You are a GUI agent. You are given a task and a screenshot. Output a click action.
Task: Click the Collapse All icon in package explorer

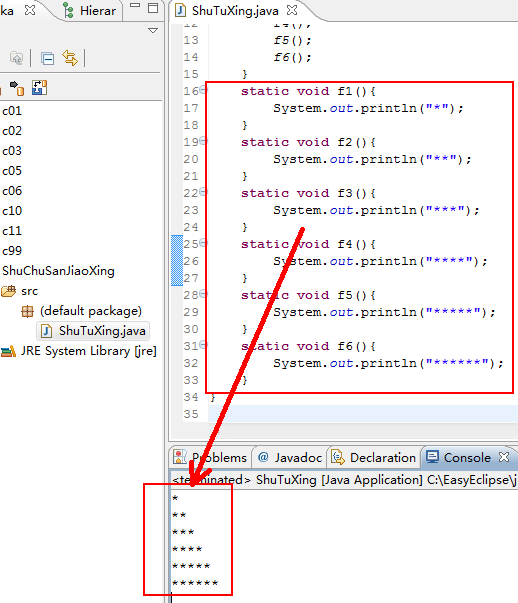(48, 59)
